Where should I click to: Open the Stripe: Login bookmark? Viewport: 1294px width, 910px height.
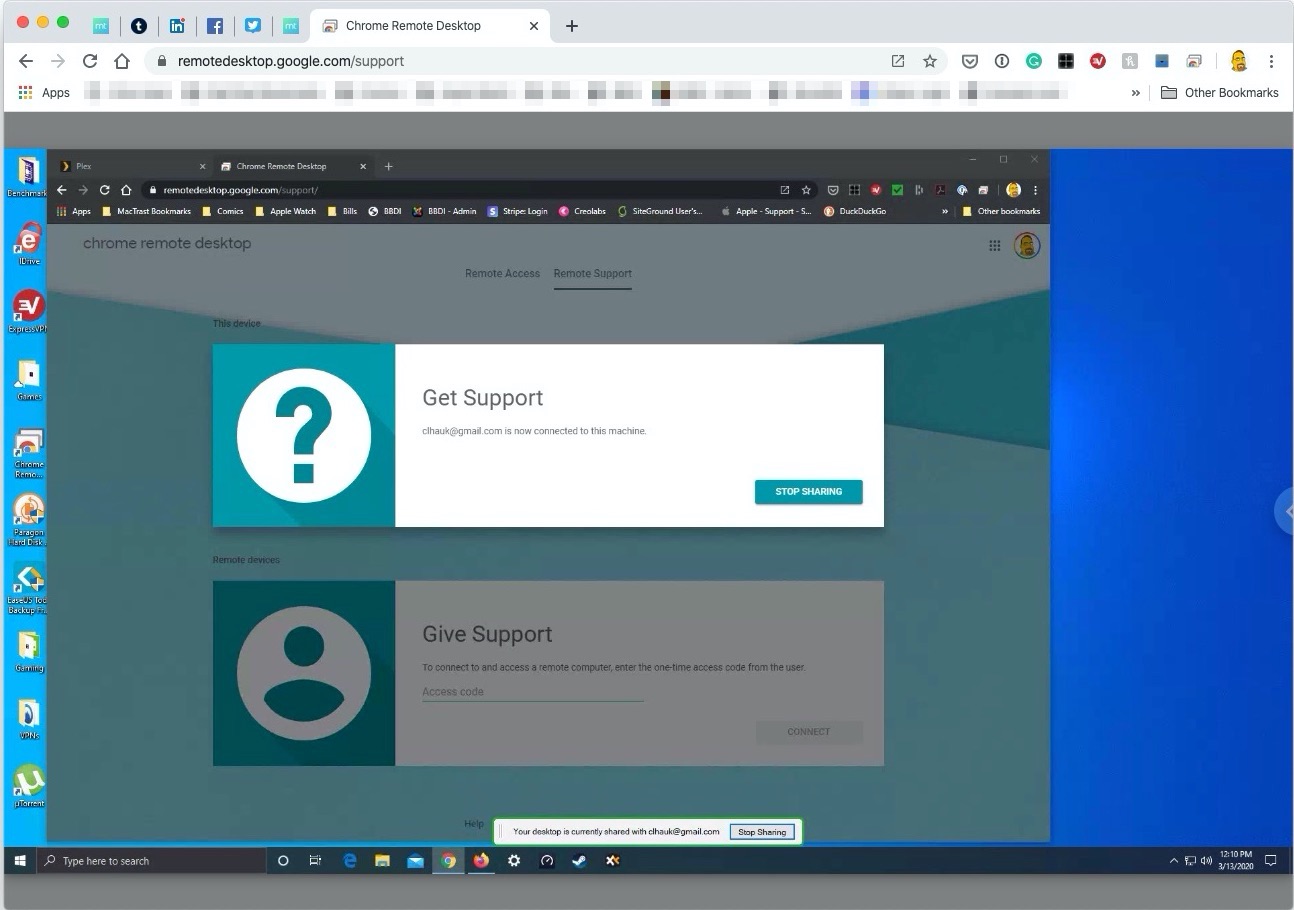tap(518, 211)
